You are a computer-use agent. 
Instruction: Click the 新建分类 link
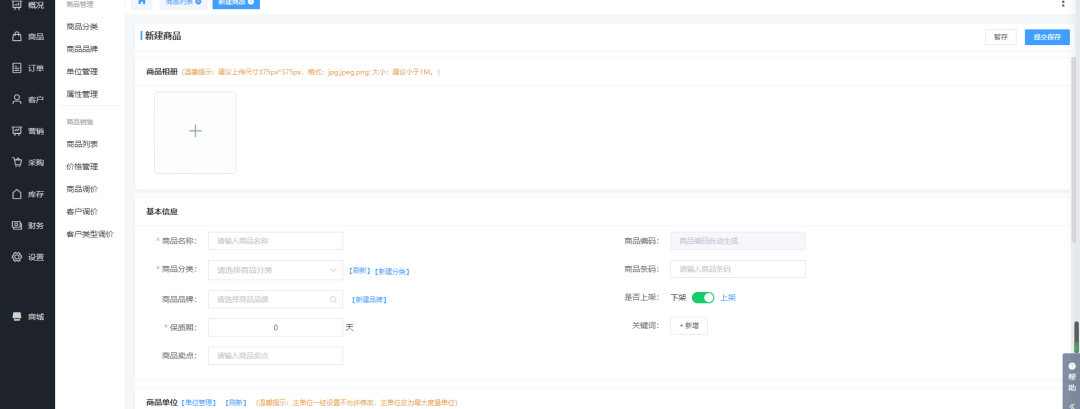coord(392,271)
